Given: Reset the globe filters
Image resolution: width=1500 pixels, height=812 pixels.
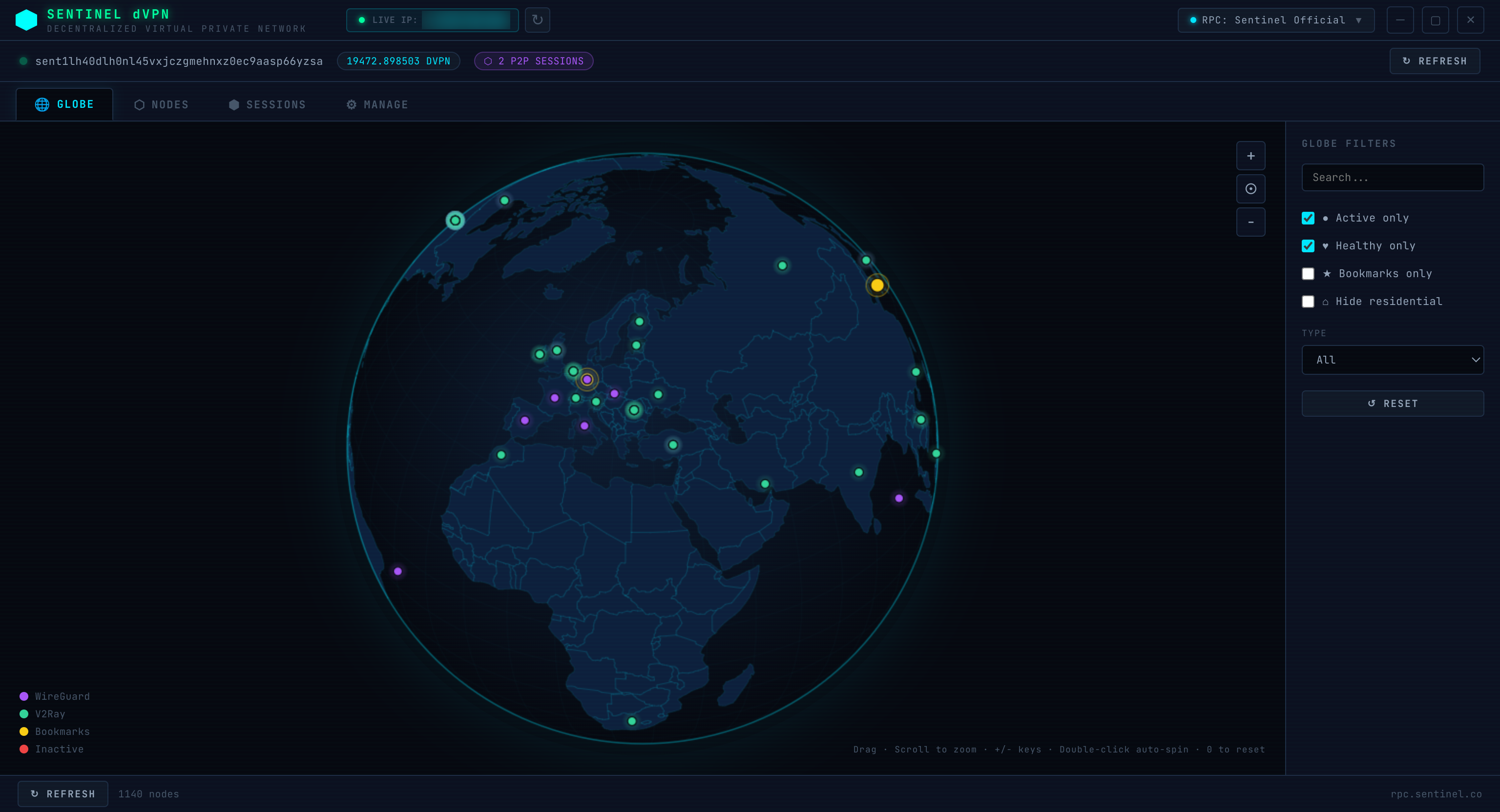Looking at the screenshot, I should click(x=1392, y=404).
